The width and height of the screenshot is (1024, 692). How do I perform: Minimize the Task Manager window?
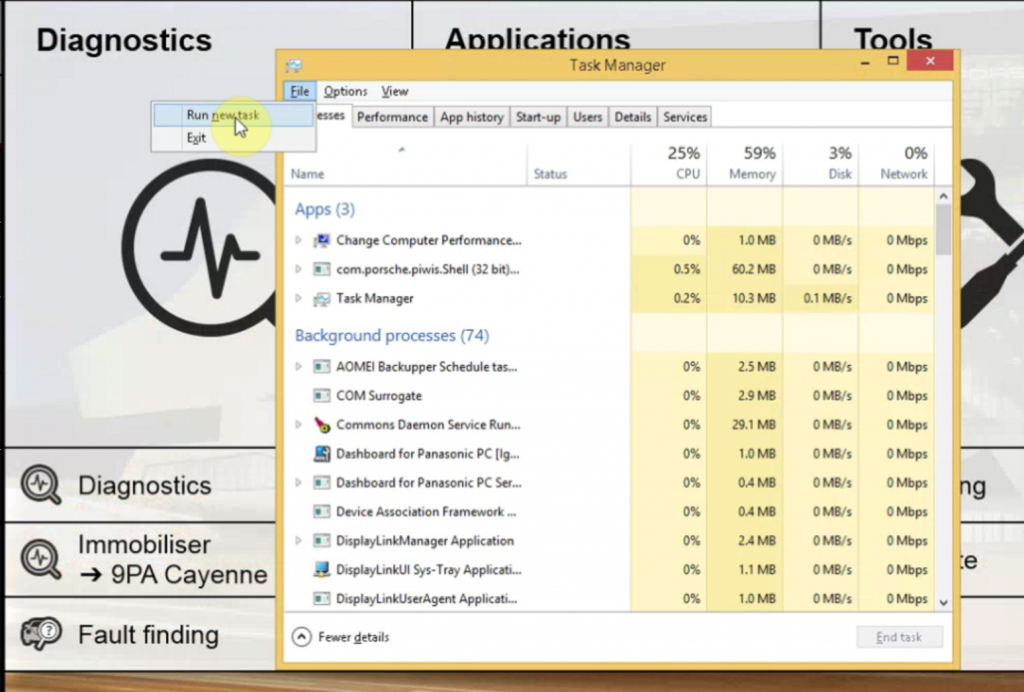865,62
